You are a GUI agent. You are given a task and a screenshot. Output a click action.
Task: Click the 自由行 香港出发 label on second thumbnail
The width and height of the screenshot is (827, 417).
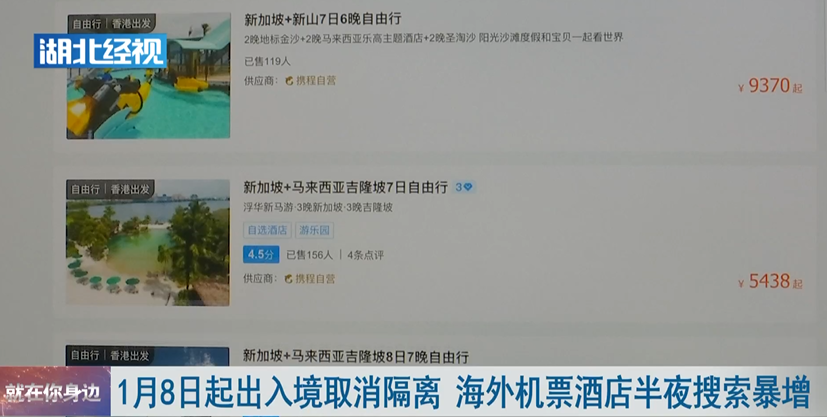tap(110, 189)
